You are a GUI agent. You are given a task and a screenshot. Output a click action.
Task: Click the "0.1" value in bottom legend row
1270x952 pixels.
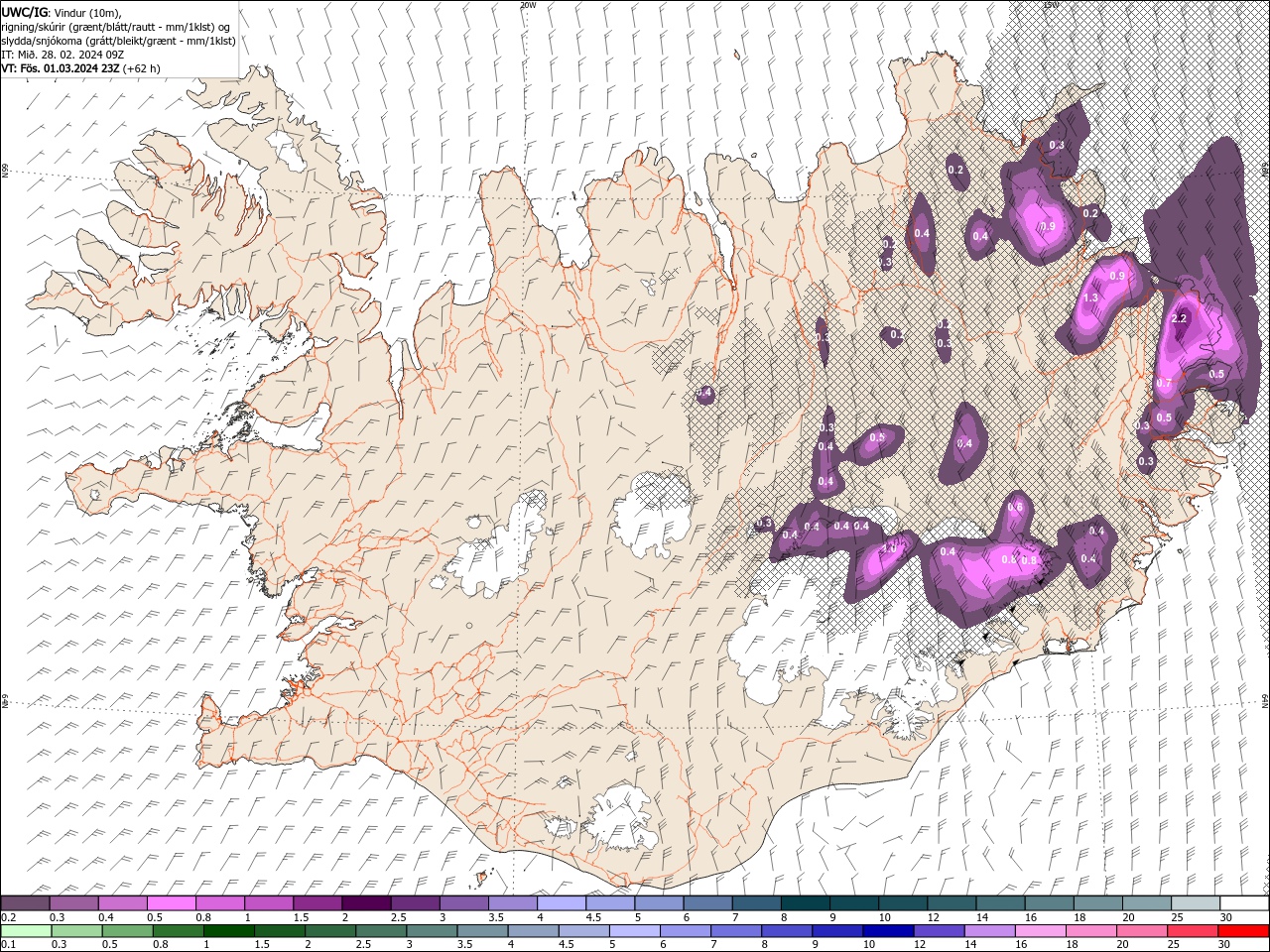coord(8,945)
